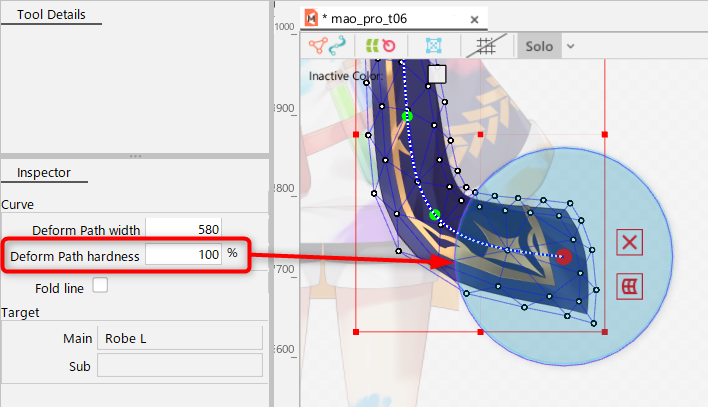Viewport: 708px width, 407px height.
Task: Click the red control point at path end
Action: (x=564, y=257)
